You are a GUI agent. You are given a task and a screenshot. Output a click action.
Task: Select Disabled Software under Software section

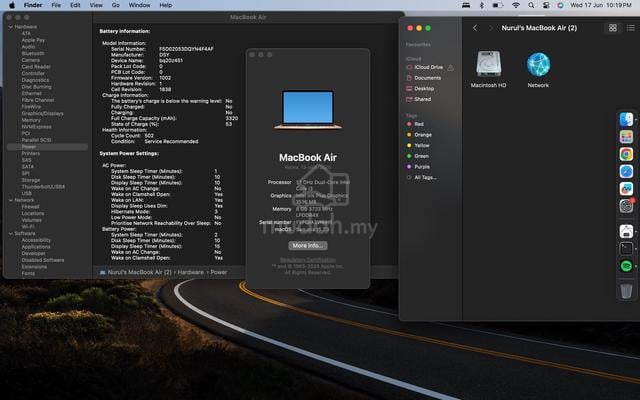[43, 260]
